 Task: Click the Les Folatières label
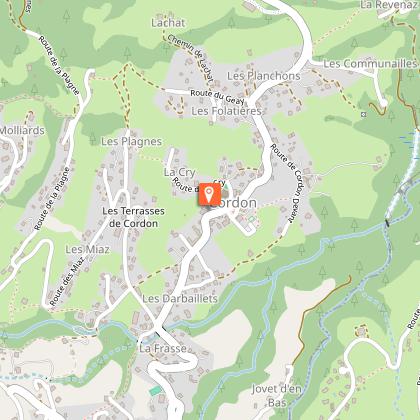click(x=226, y=111)
